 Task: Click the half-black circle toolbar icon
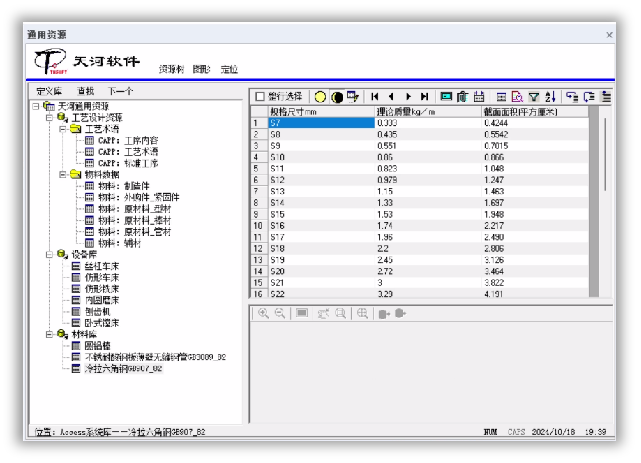pos(337,97)
